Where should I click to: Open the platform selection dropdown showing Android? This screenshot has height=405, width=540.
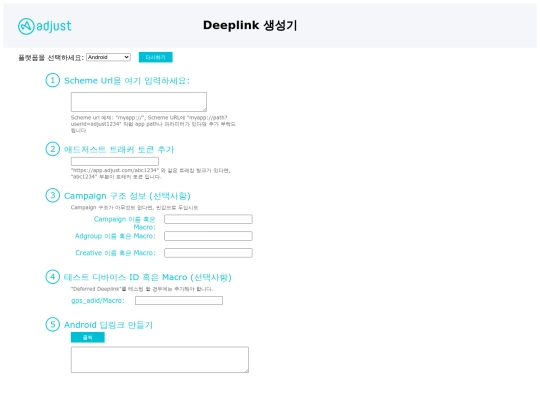[108, 57]
